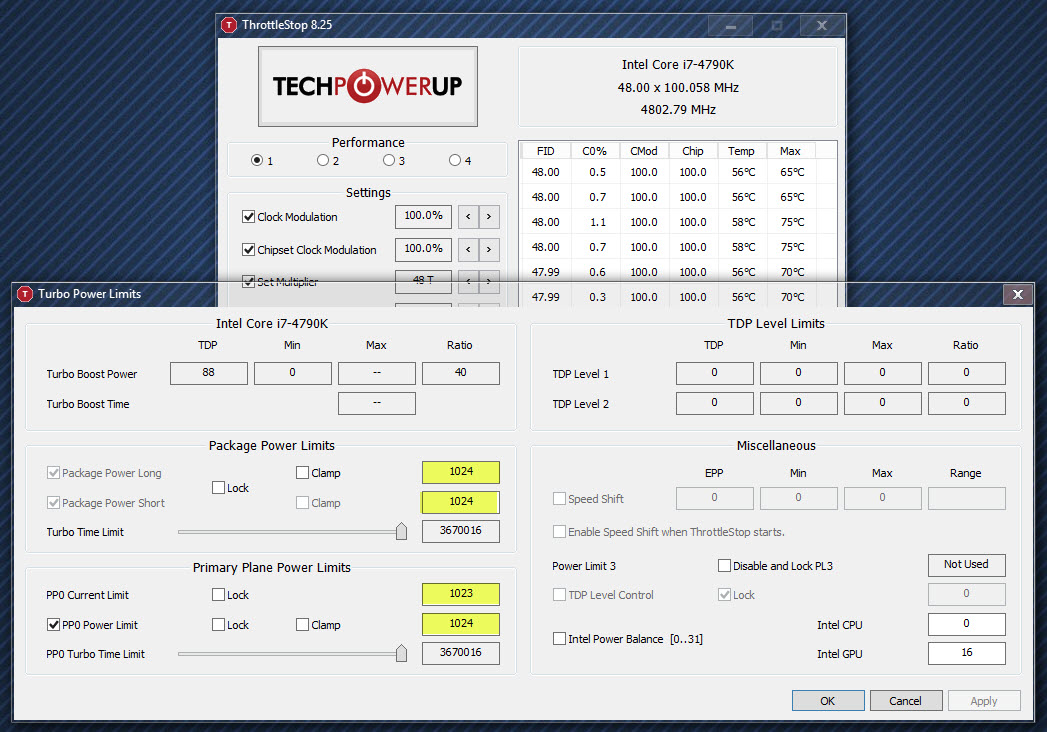
Task: Select Performance profile 2
Action: click(x=323, y=160)
